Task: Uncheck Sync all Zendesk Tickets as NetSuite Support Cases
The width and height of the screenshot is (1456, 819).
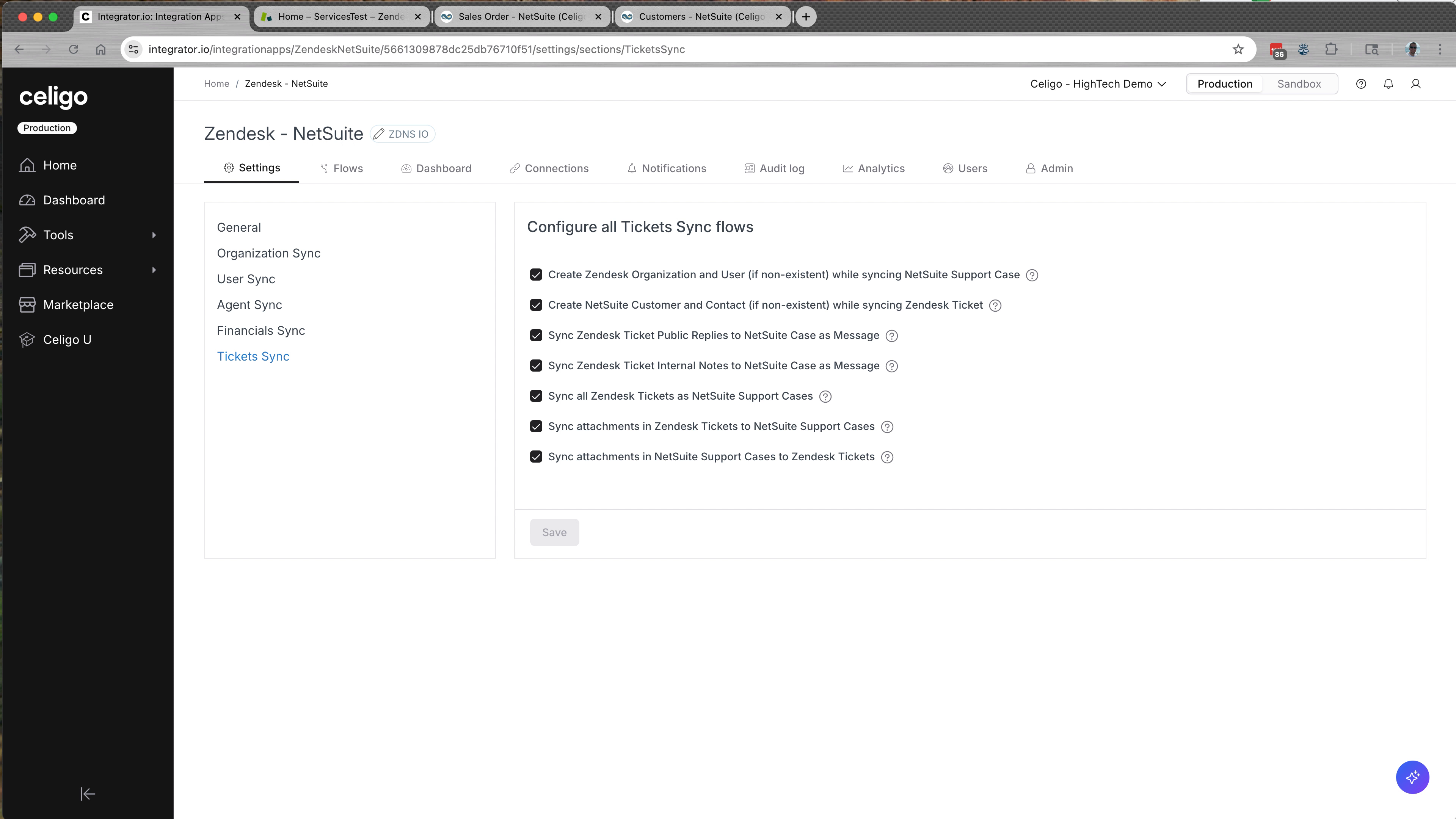Action: click(x=536, y=395)
